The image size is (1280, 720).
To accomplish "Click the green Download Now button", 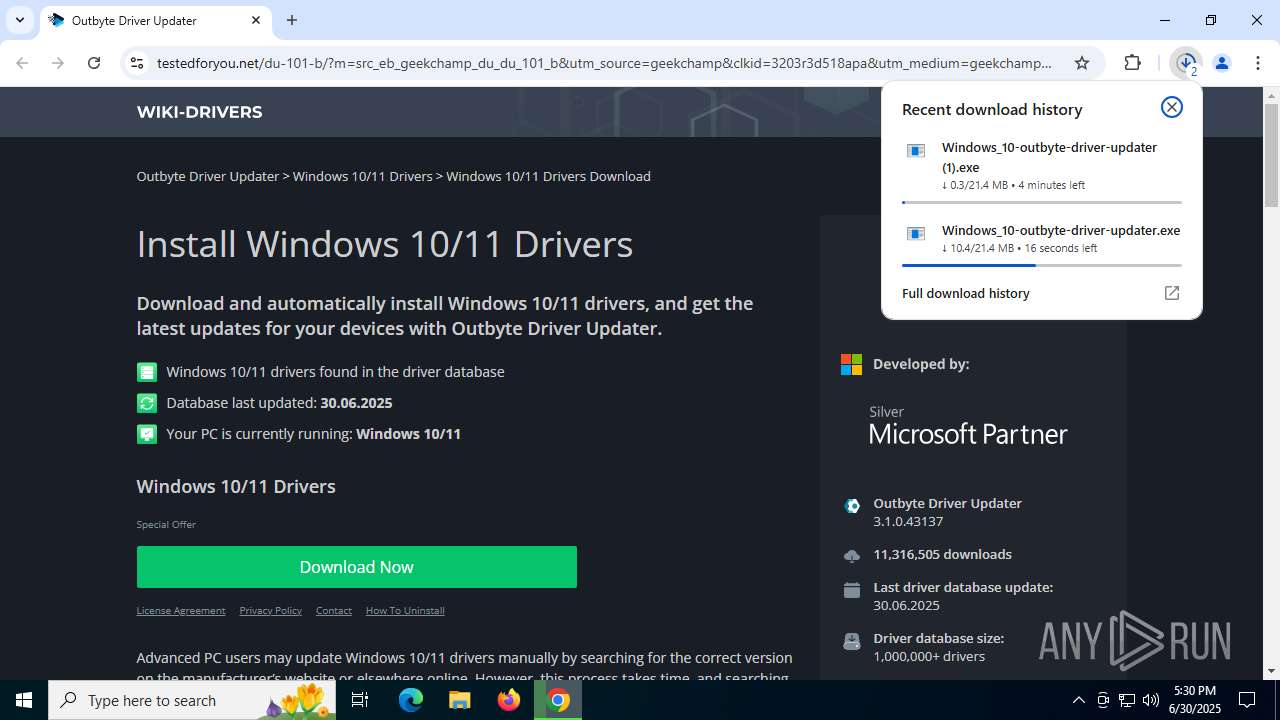I will click(x=357, y=567).
